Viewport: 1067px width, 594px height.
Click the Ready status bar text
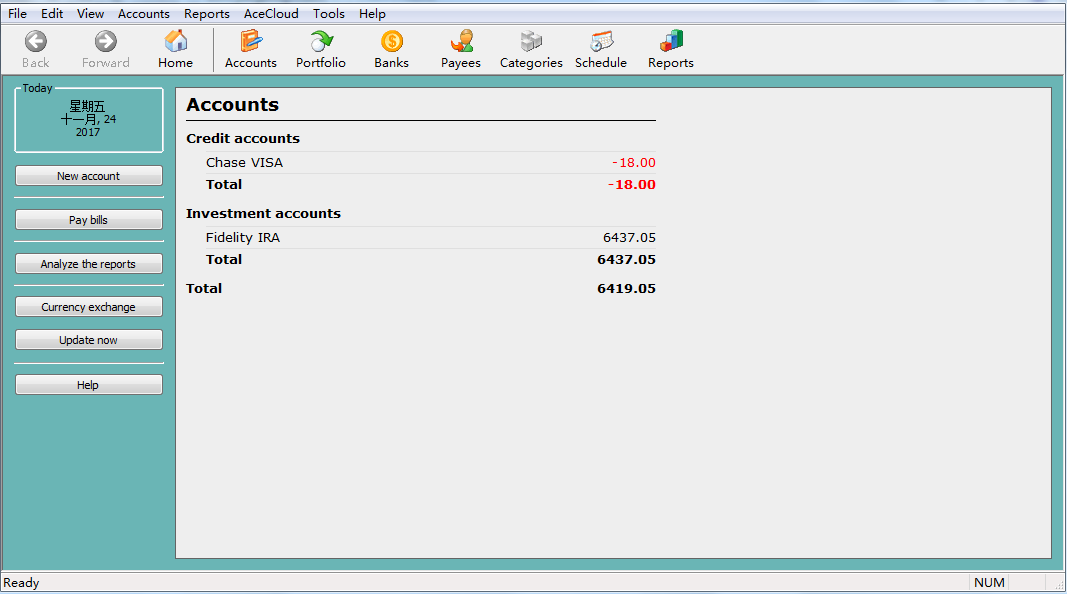coord(21,582)
